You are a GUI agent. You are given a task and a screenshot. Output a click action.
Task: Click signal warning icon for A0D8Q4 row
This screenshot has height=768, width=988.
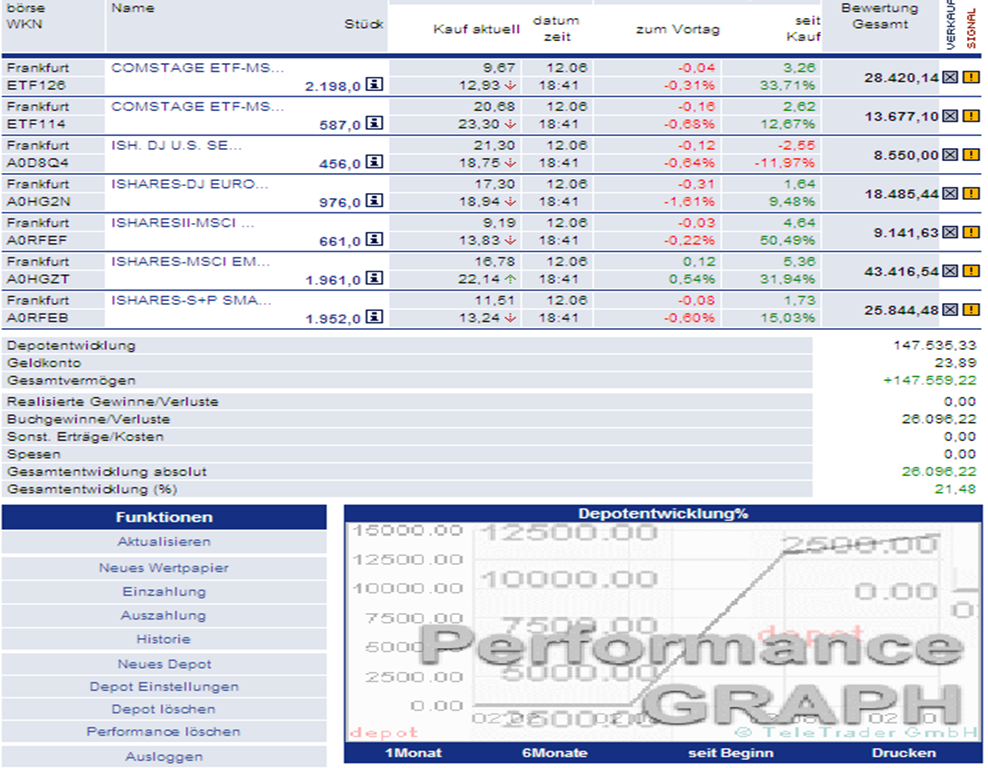point(971,155)
